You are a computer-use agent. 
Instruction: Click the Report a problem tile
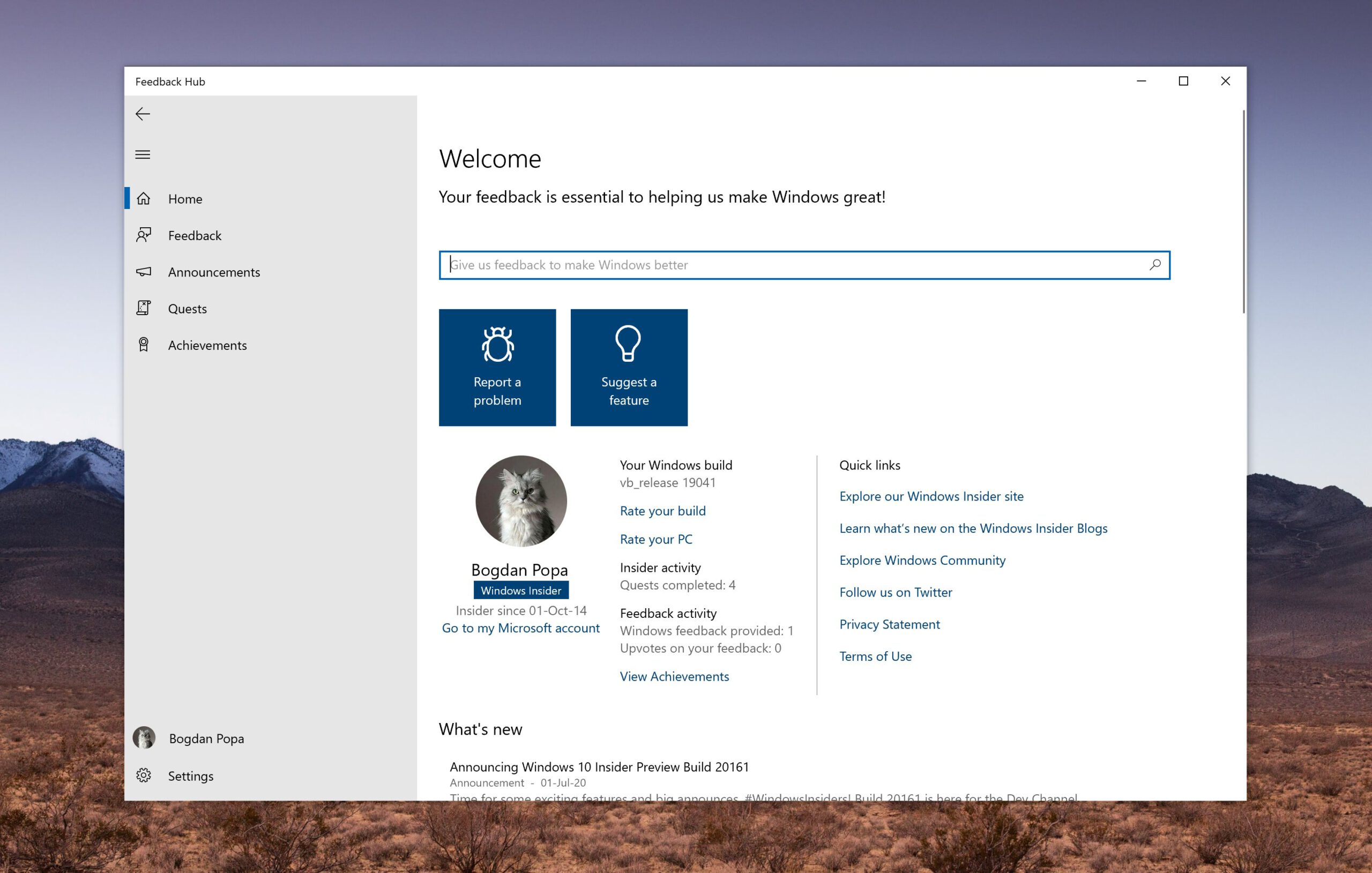[x=497, y=368]
